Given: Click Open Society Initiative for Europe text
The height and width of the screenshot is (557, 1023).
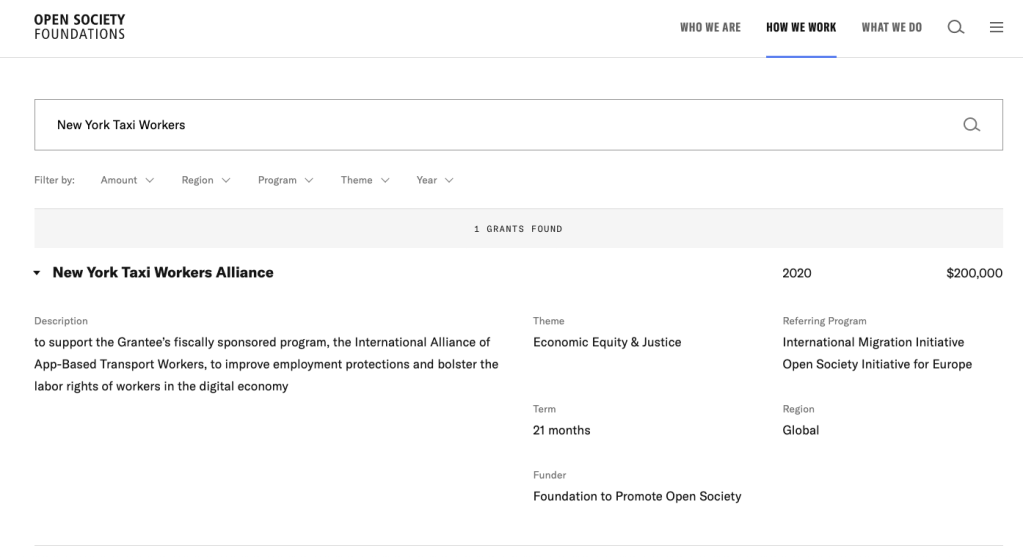Looking at the screenshot, I should point(877,364).
